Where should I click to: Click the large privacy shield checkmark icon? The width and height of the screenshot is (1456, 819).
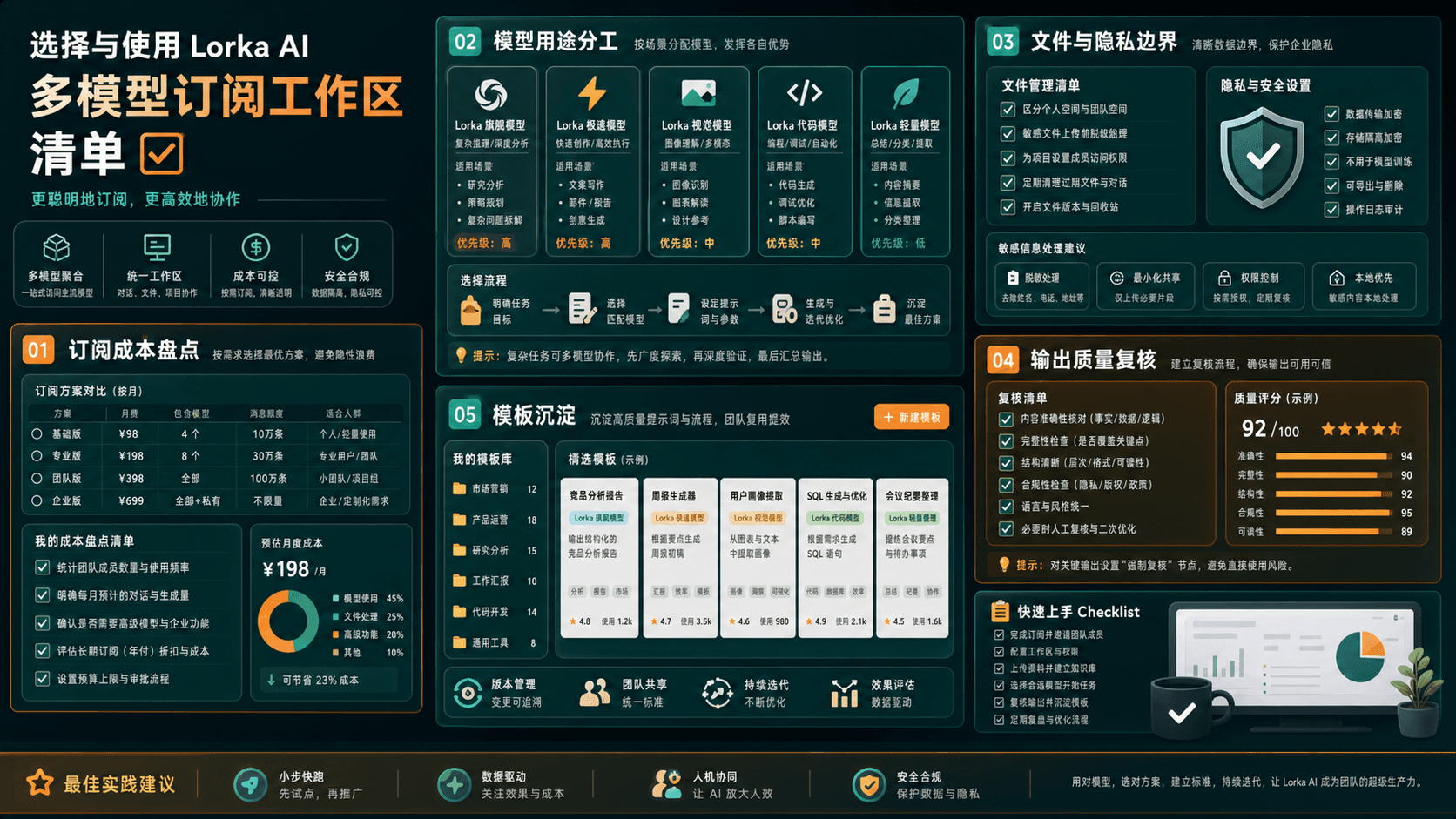click(x=1262, y=157)
